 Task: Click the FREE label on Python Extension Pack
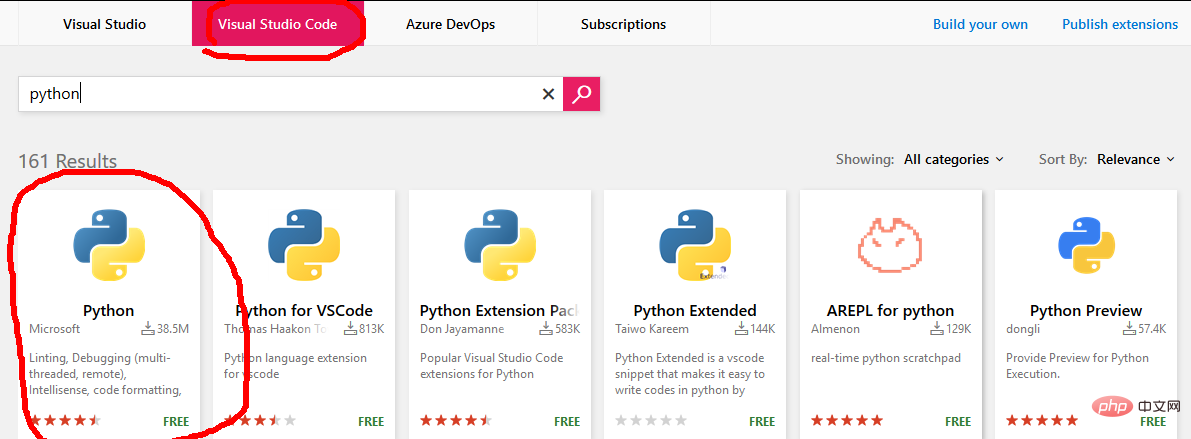[567, 422]
